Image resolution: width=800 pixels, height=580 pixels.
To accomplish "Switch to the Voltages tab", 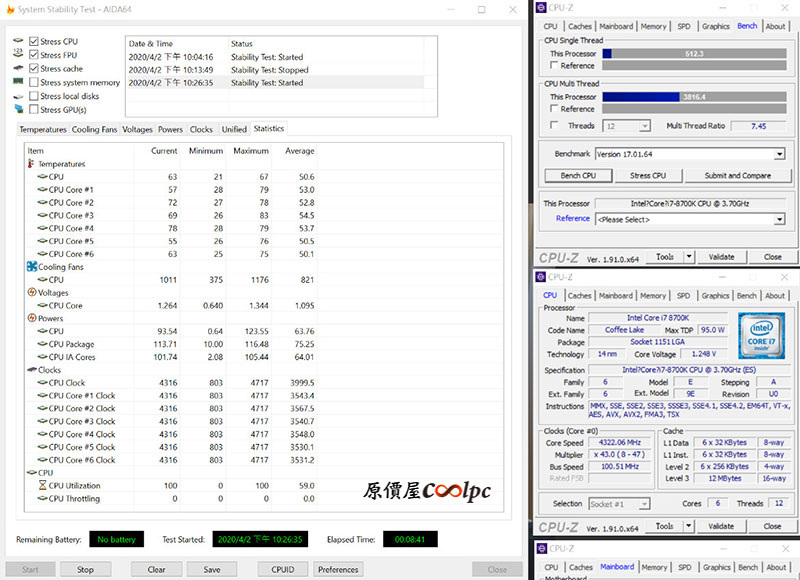I will (137, 130).
